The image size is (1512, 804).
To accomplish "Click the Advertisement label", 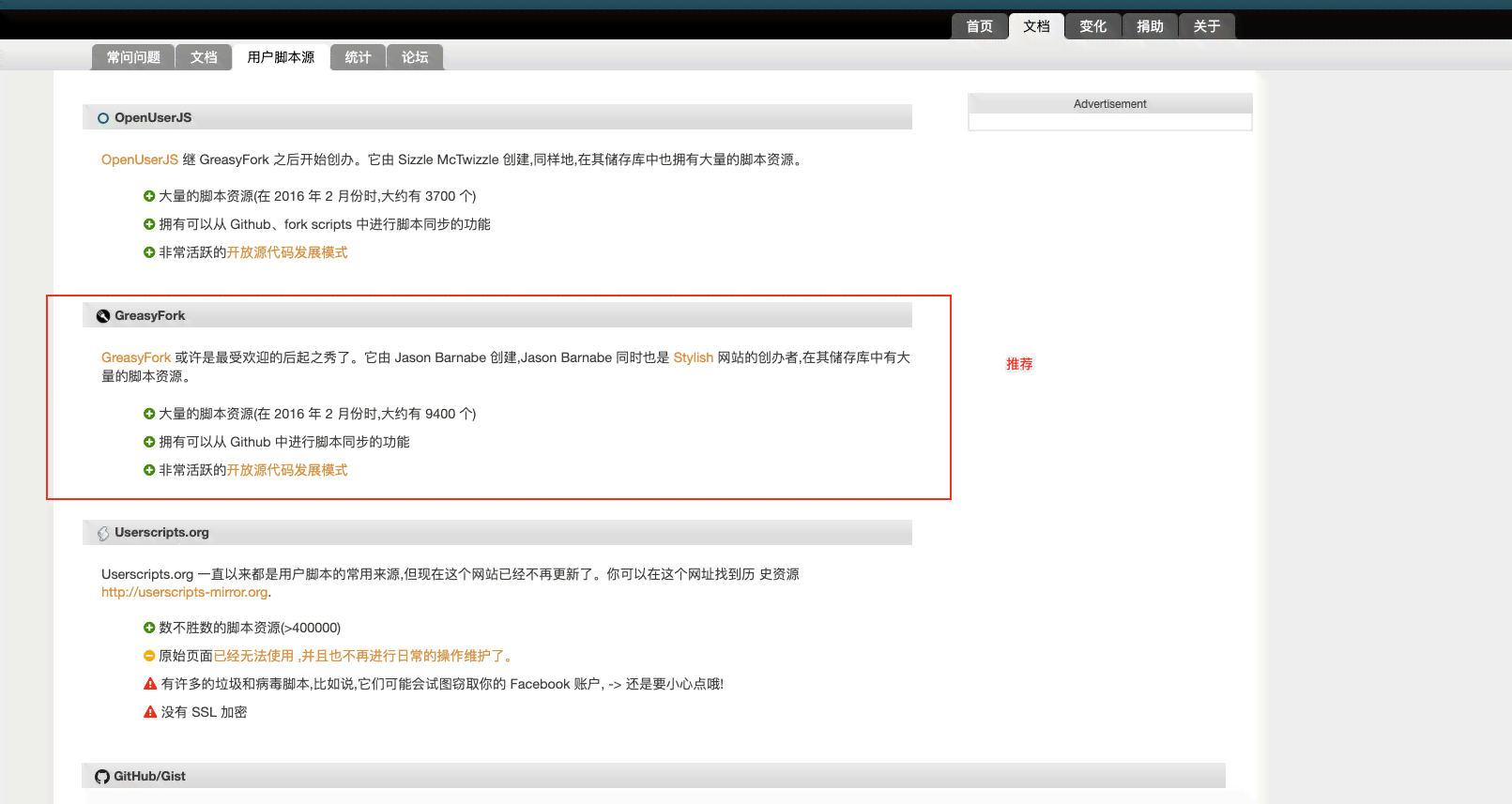I will (x=1110, y=104).
